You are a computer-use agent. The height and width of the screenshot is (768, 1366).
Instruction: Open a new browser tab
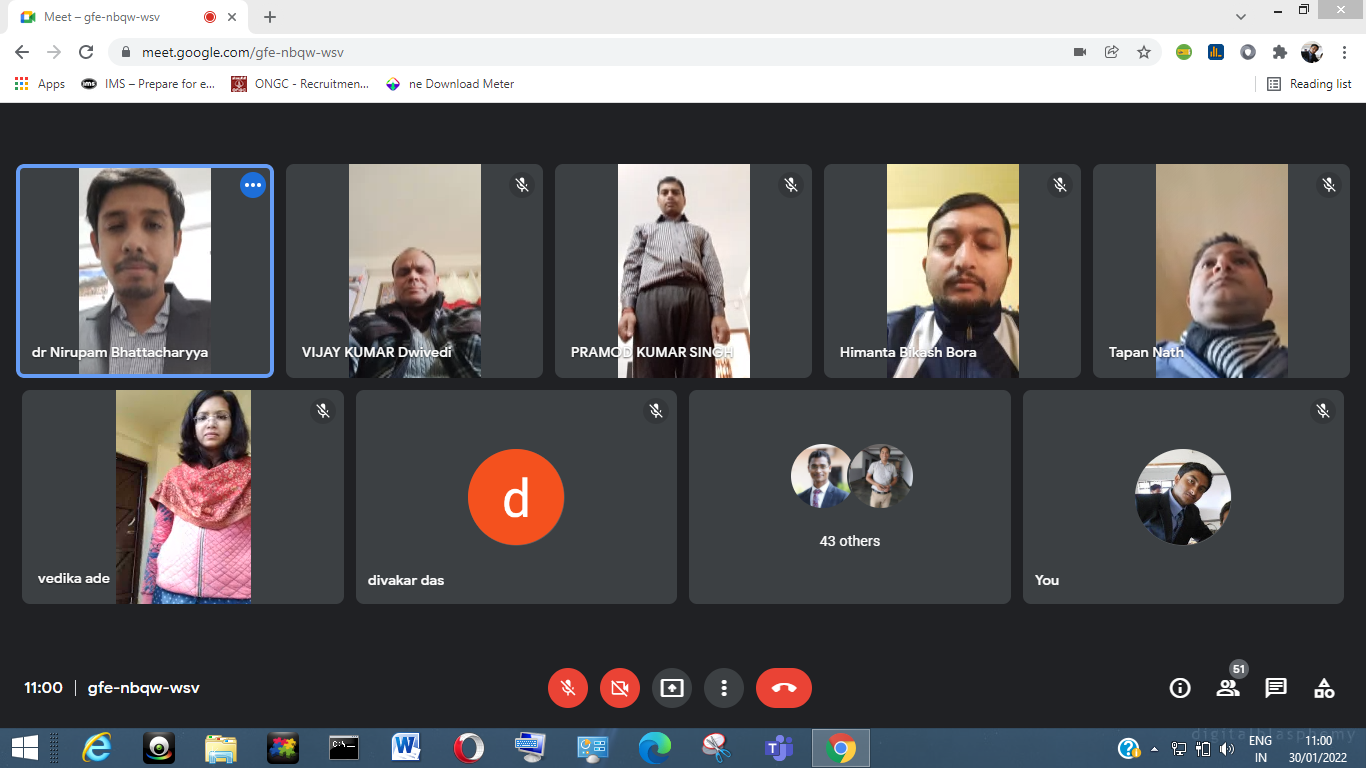270,17
